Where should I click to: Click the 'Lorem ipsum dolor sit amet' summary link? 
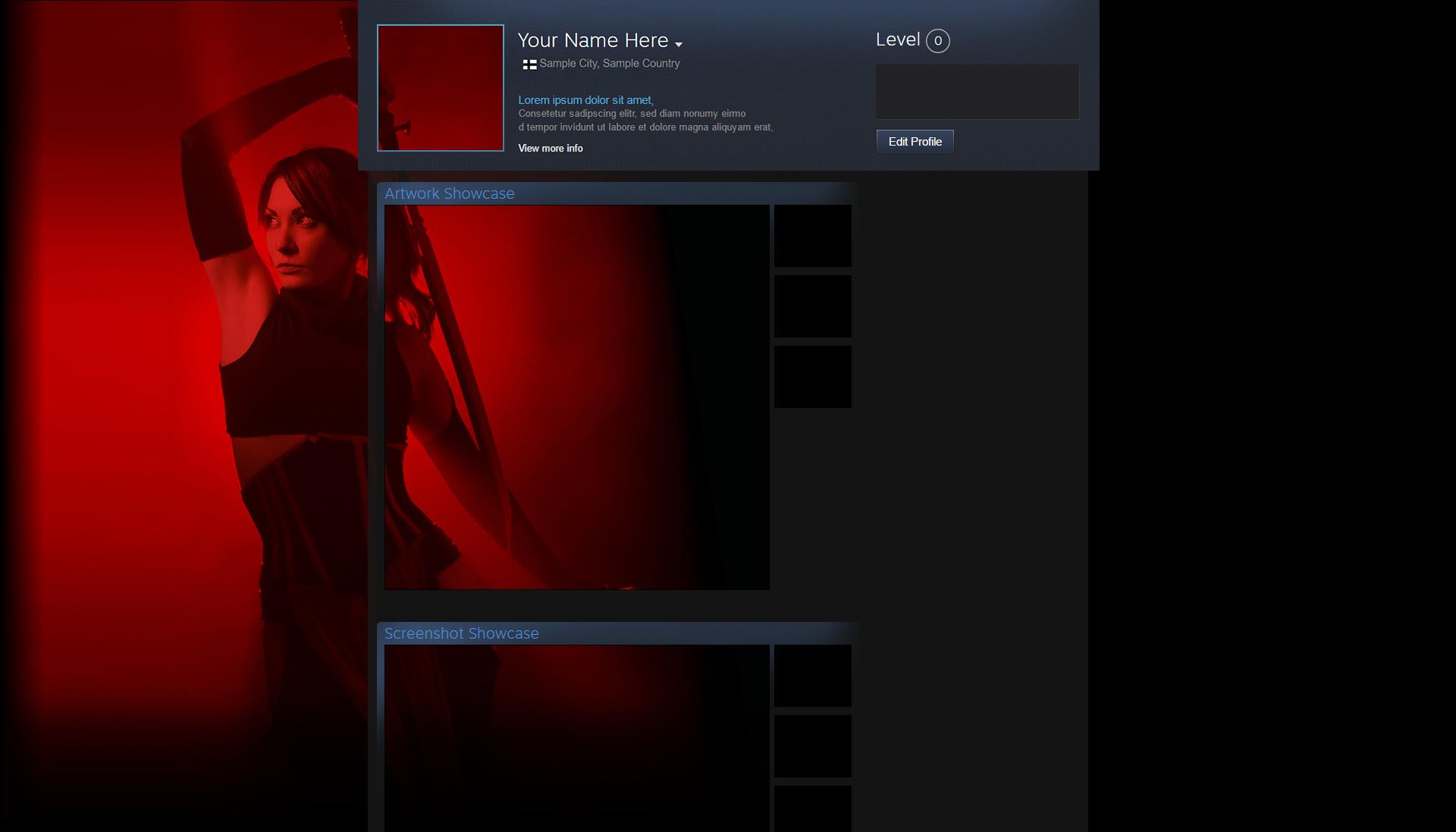pyautogui.click(x=585, y=100)
